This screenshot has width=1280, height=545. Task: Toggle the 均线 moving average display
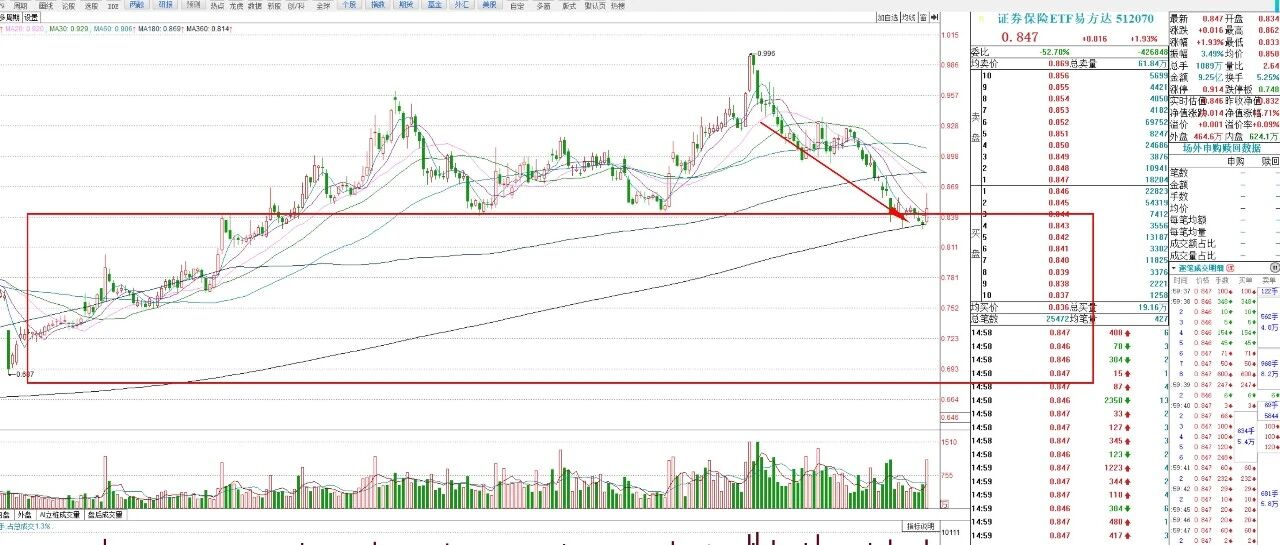(909, 17)
